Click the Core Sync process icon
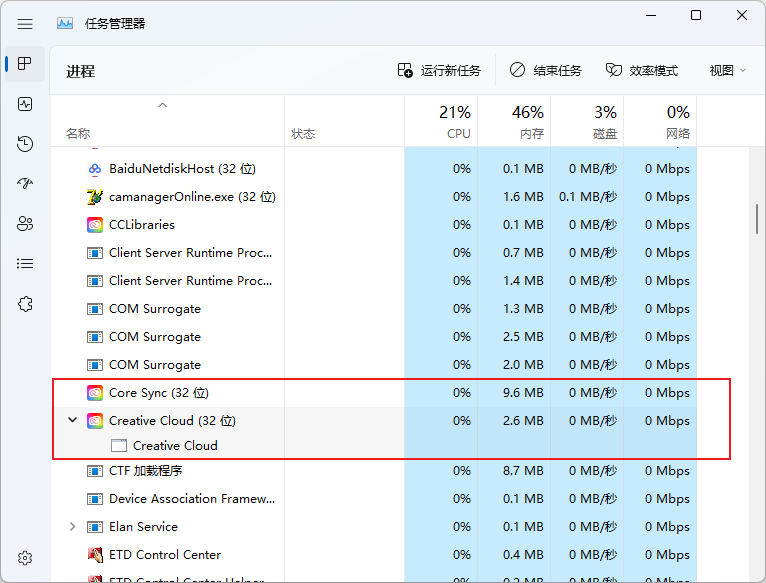Image resolution: width=766 pixels, height=583 pixels. [95, 393]
